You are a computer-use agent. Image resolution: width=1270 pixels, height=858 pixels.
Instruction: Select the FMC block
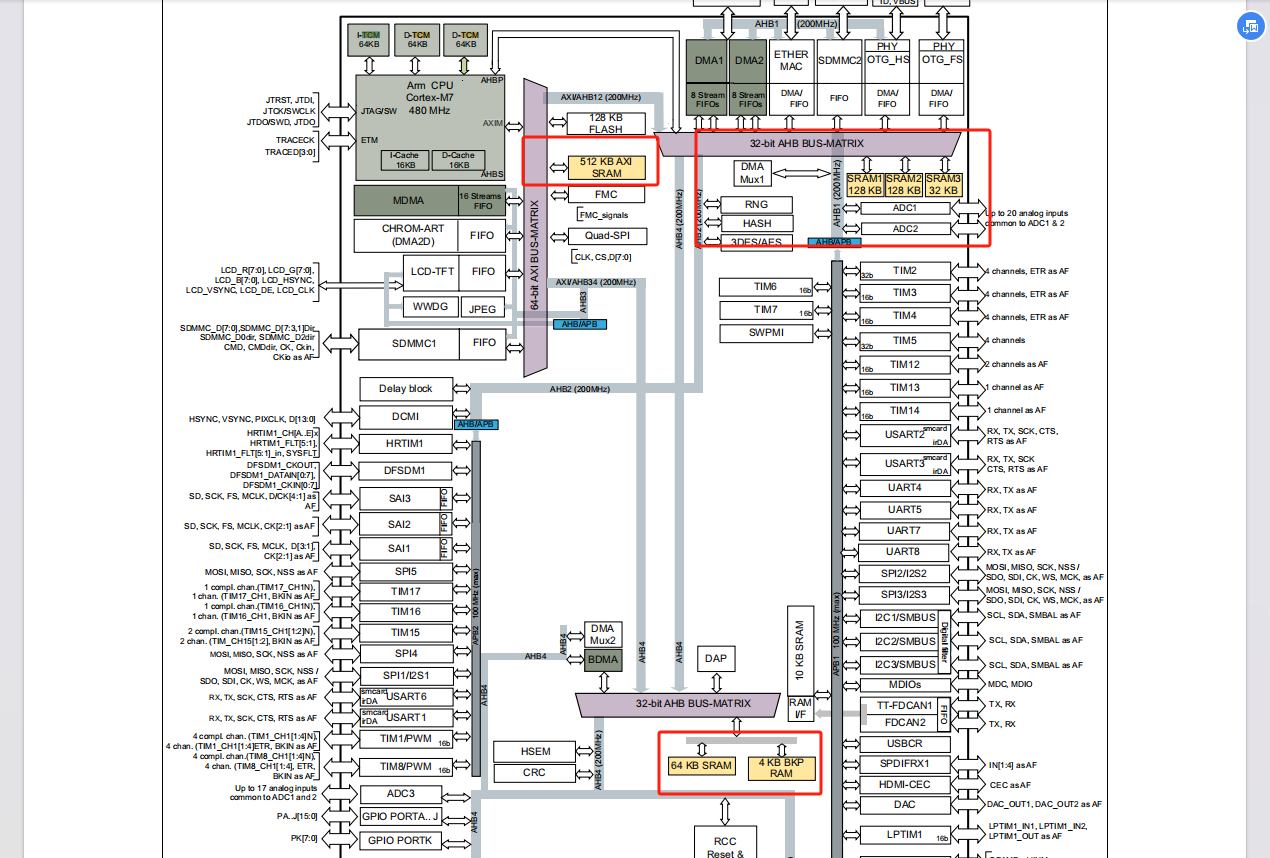click(x=606, y=195)
